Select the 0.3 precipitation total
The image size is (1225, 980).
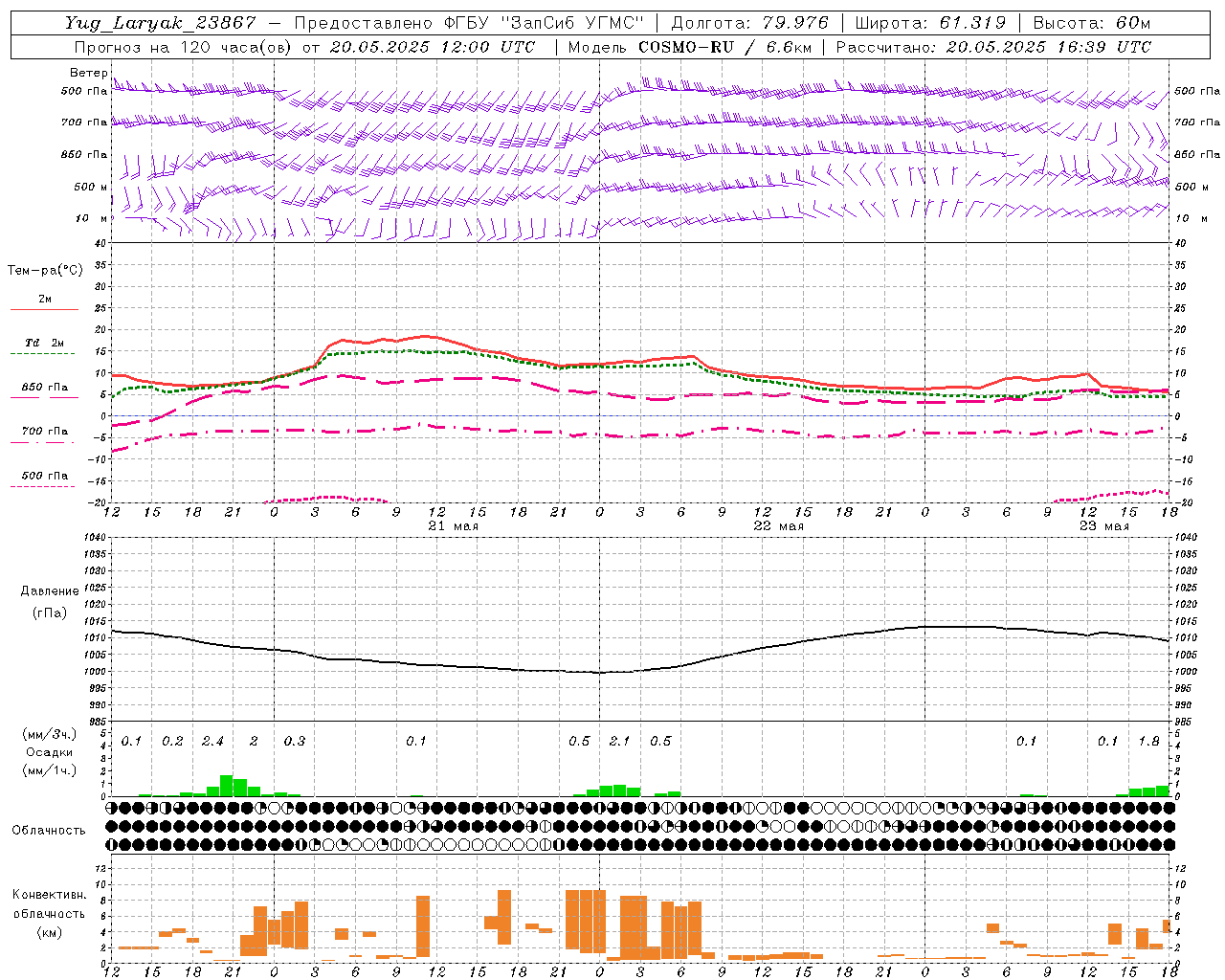[294, 742]
